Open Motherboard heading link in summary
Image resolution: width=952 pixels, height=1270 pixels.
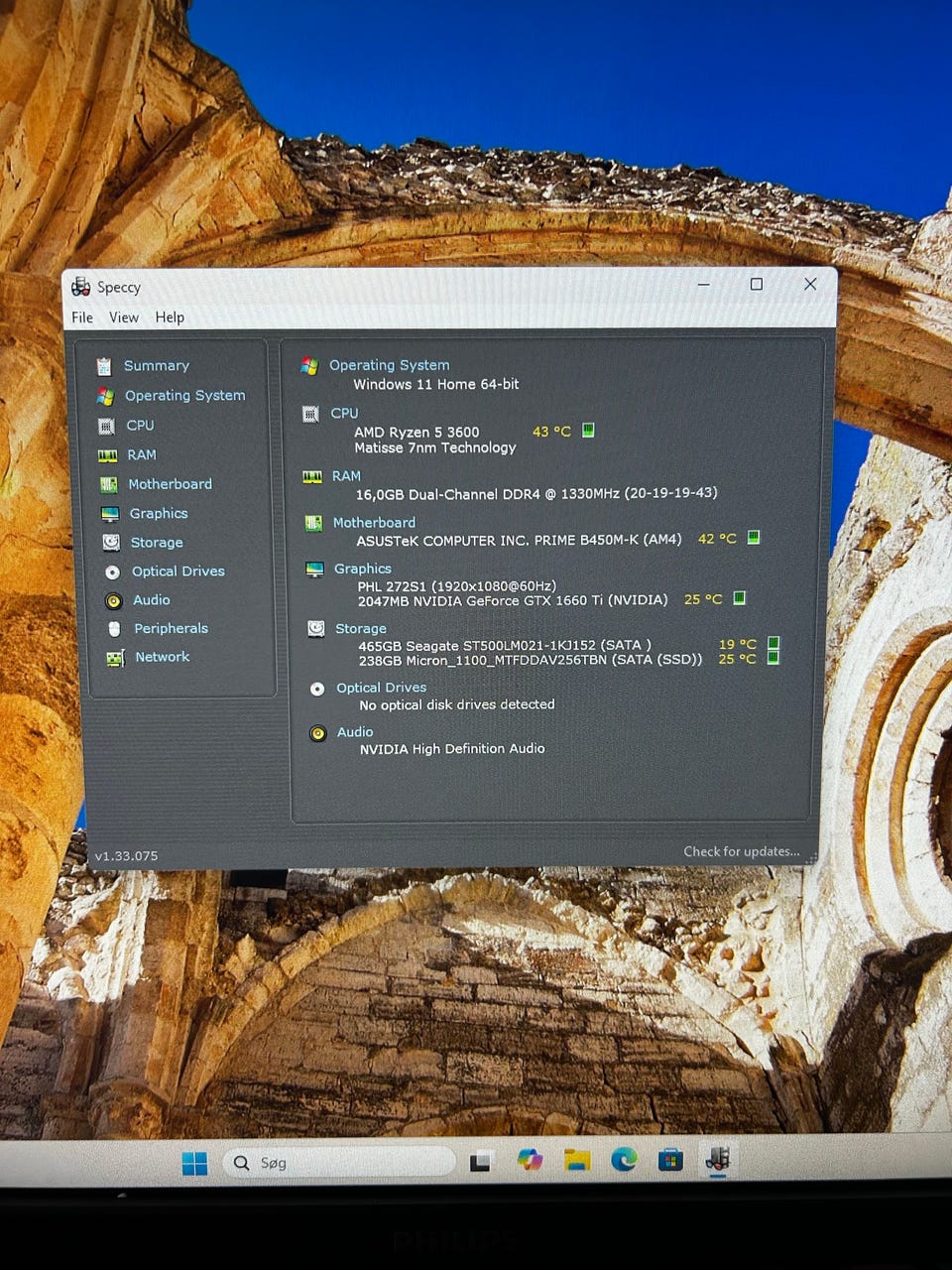(x=374, y=522)
